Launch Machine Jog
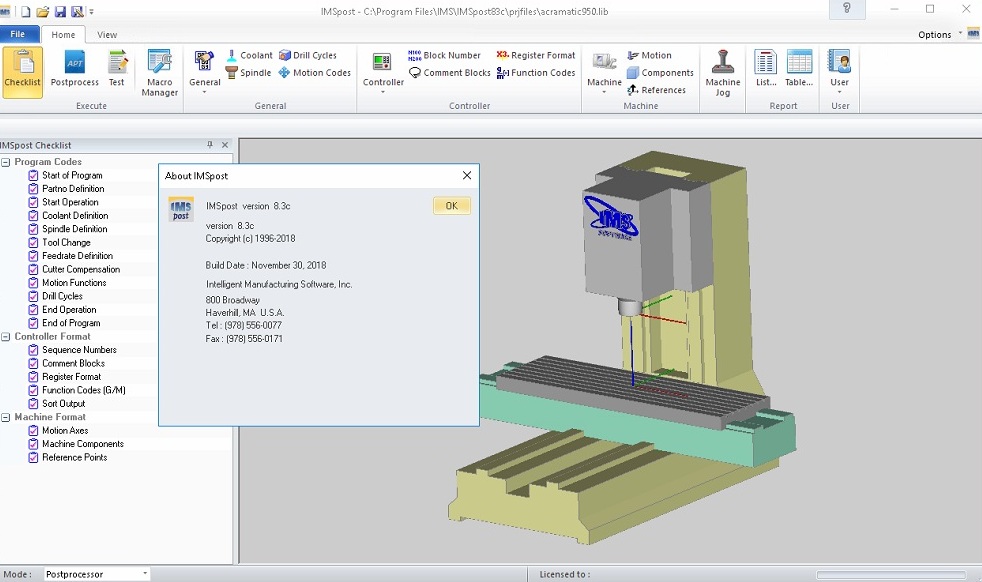The height and width of the screenshot is (582, 982). [x=723, y=73]
